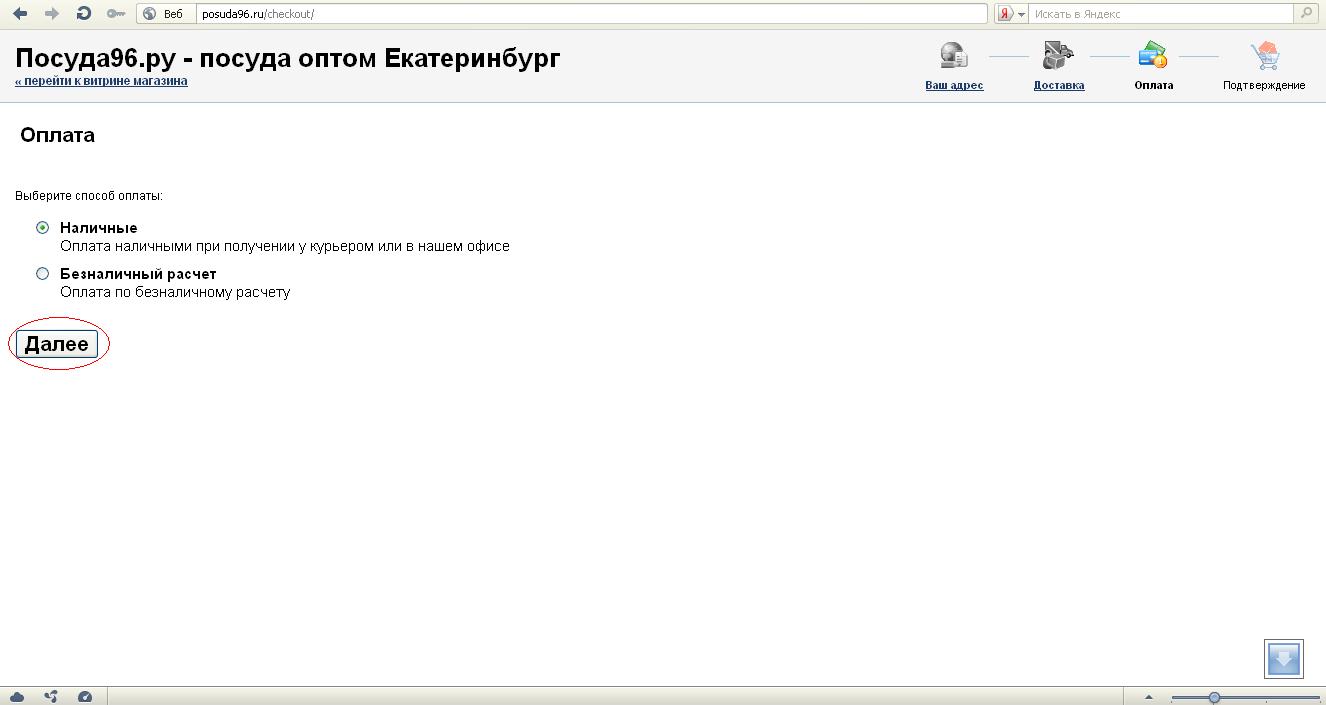Click the blue download arrow widget
Image resolution: width=1326 pixels, height=705 pixels.
tap(1284, 659)
